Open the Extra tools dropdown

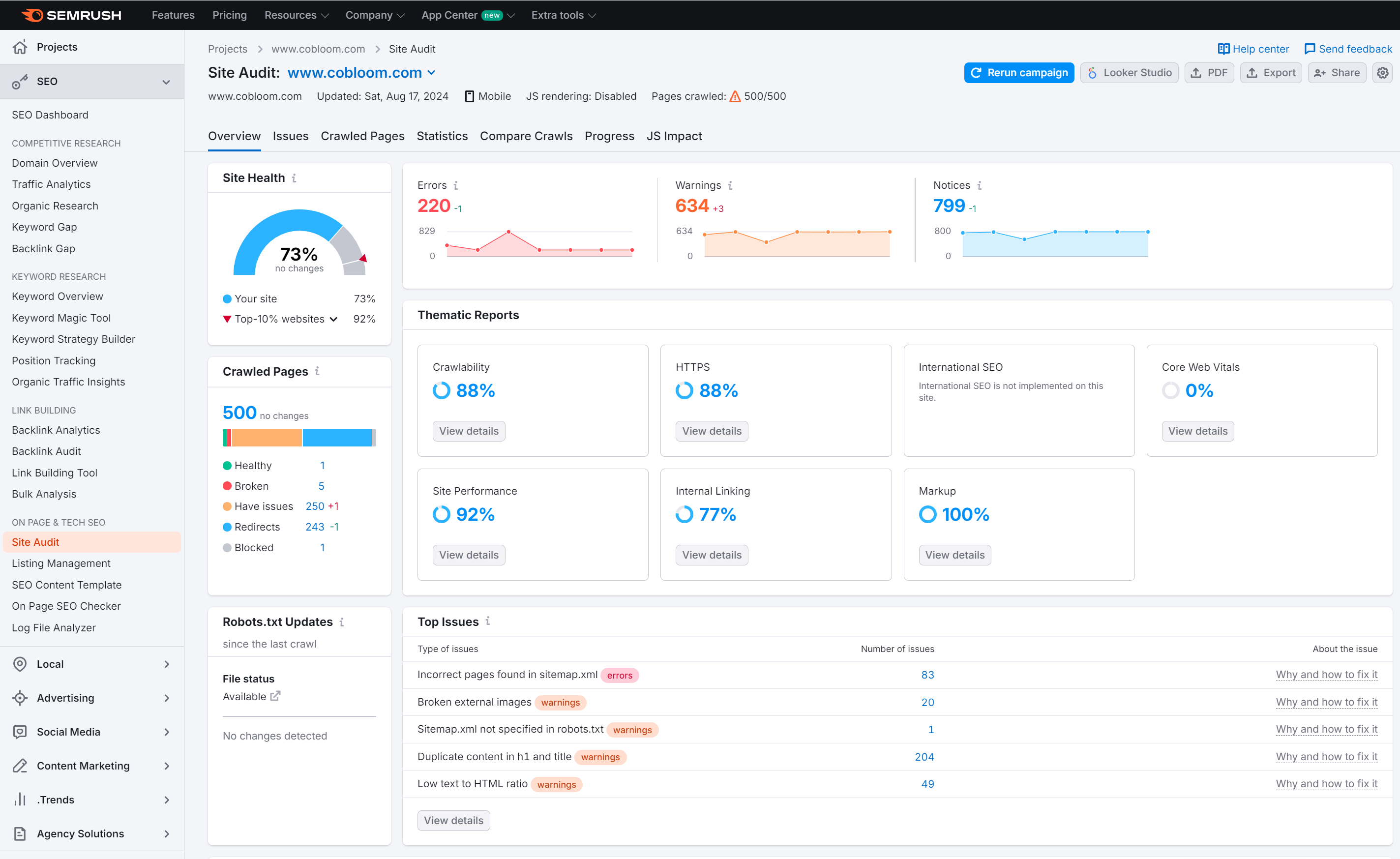563,15
